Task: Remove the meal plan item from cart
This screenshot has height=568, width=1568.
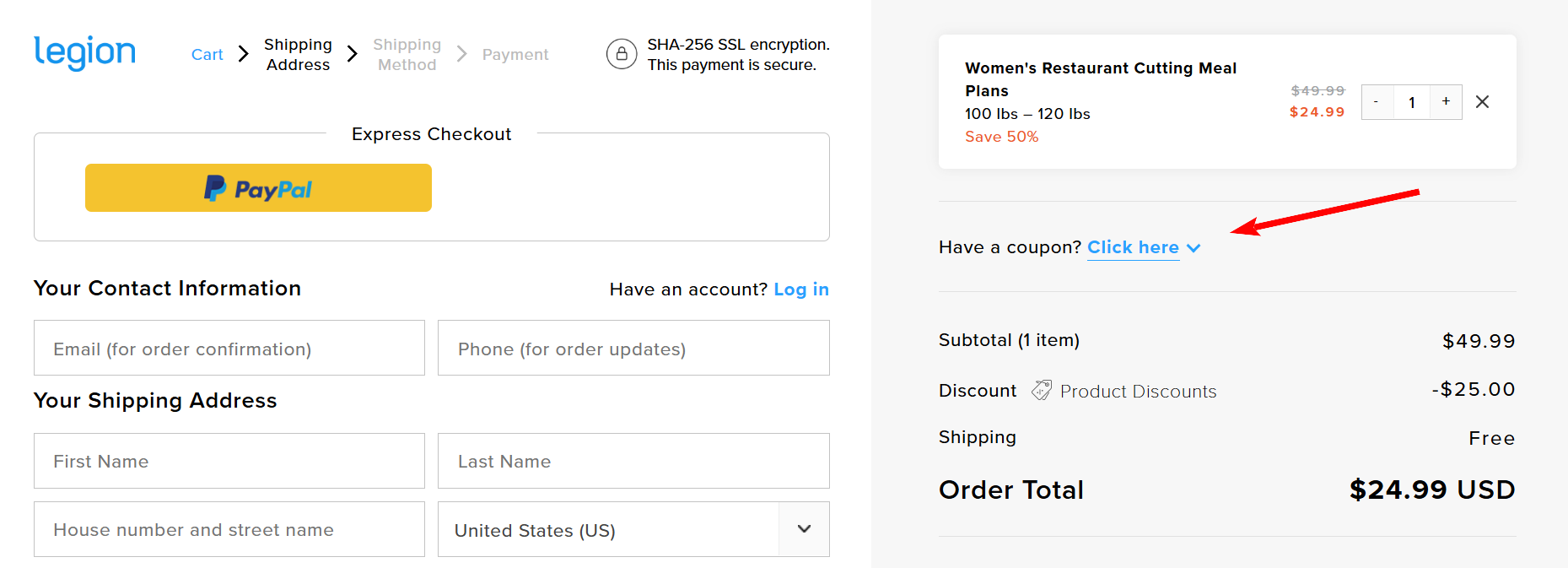Action: 1482,102
